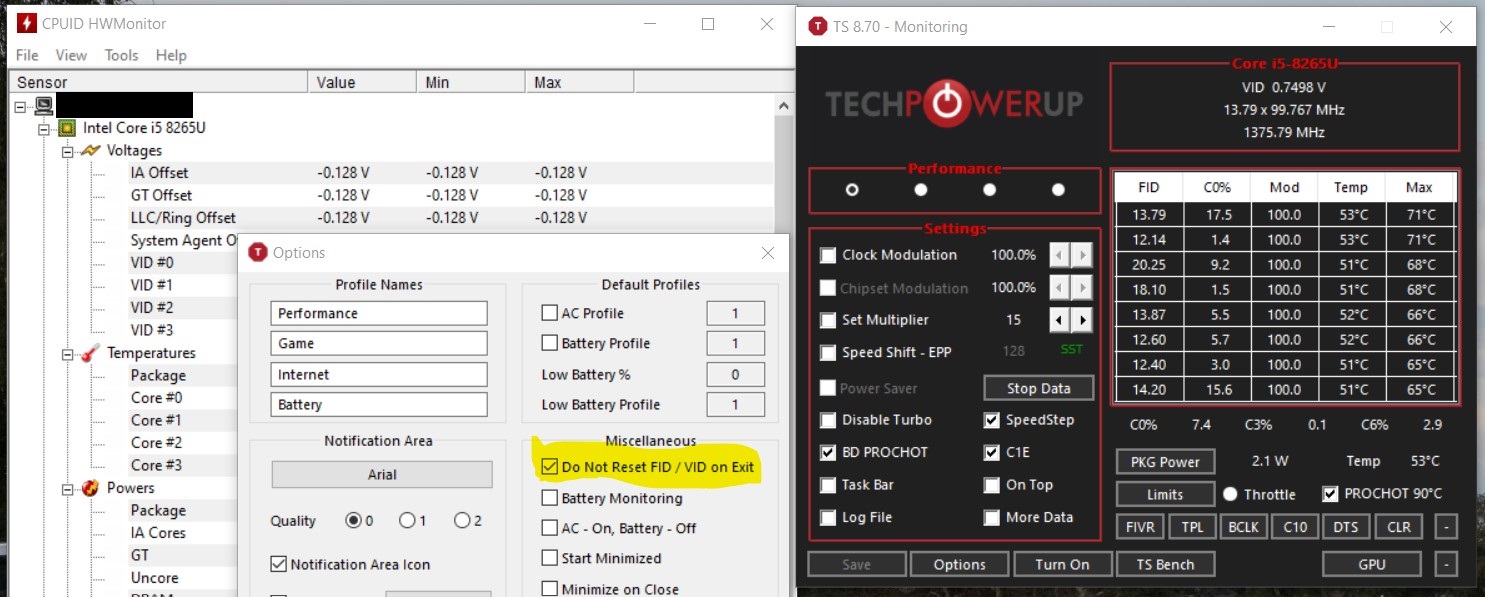Click the ThrottleStop icon in Options dialog title
The height and width of the screenshot is (597, 1485).
(258, 253)
